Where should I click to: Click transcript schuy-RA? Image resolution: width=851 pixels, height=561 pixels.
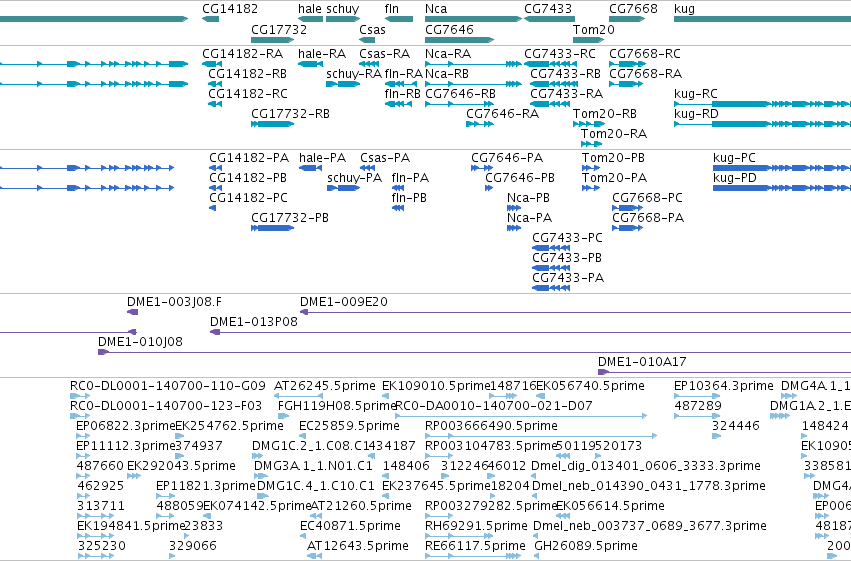tap(354, 74)
